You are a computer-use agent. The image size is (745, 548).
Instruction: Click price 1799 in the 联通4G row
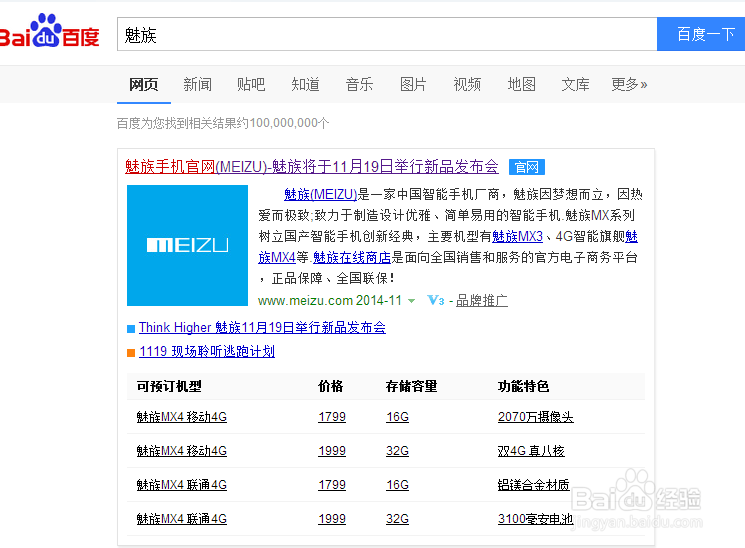click(x=332, y=485)
